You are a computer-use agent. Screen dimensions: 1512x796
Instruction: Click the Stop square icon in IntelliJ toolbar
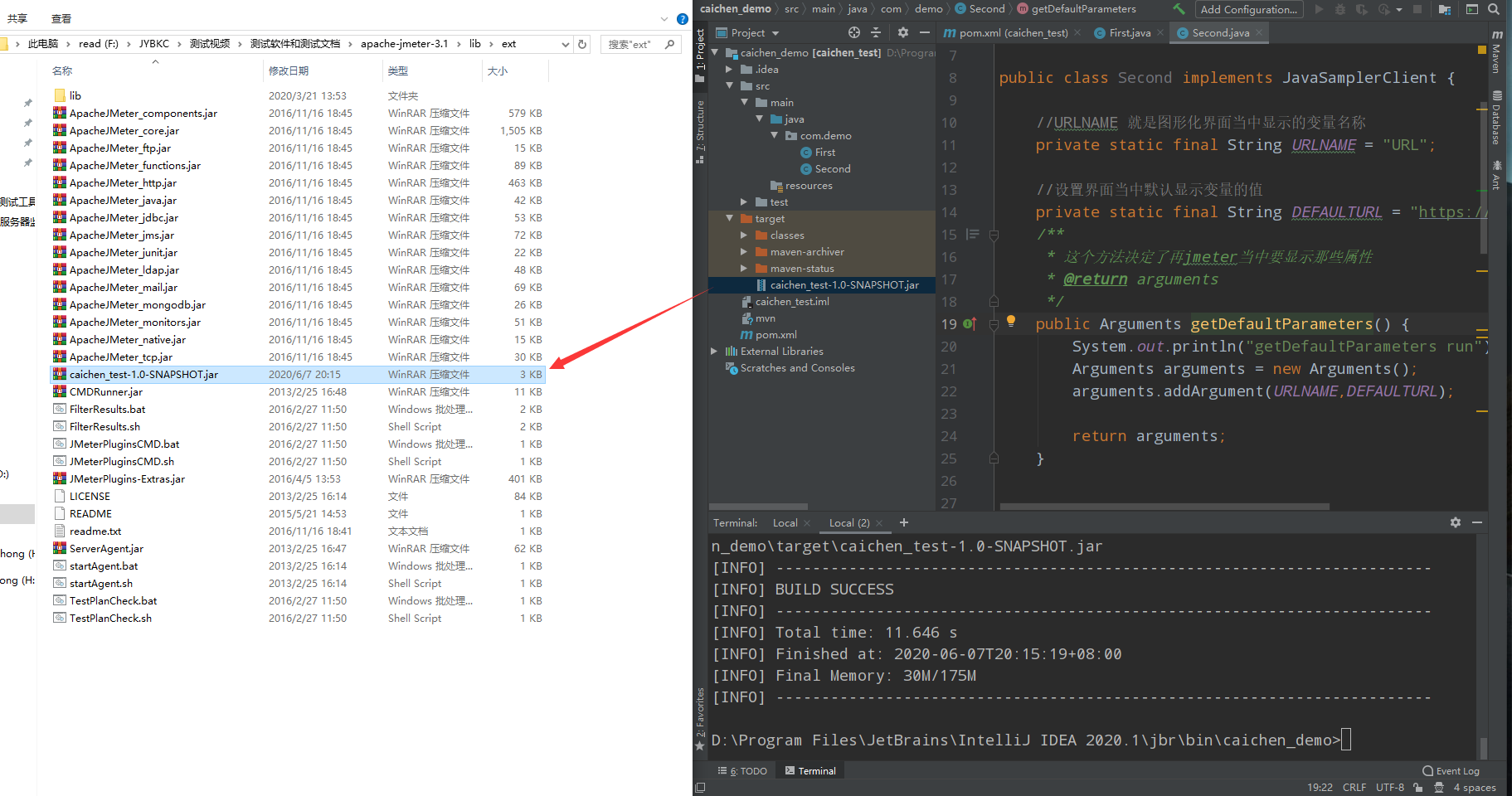click(1417, 9)
